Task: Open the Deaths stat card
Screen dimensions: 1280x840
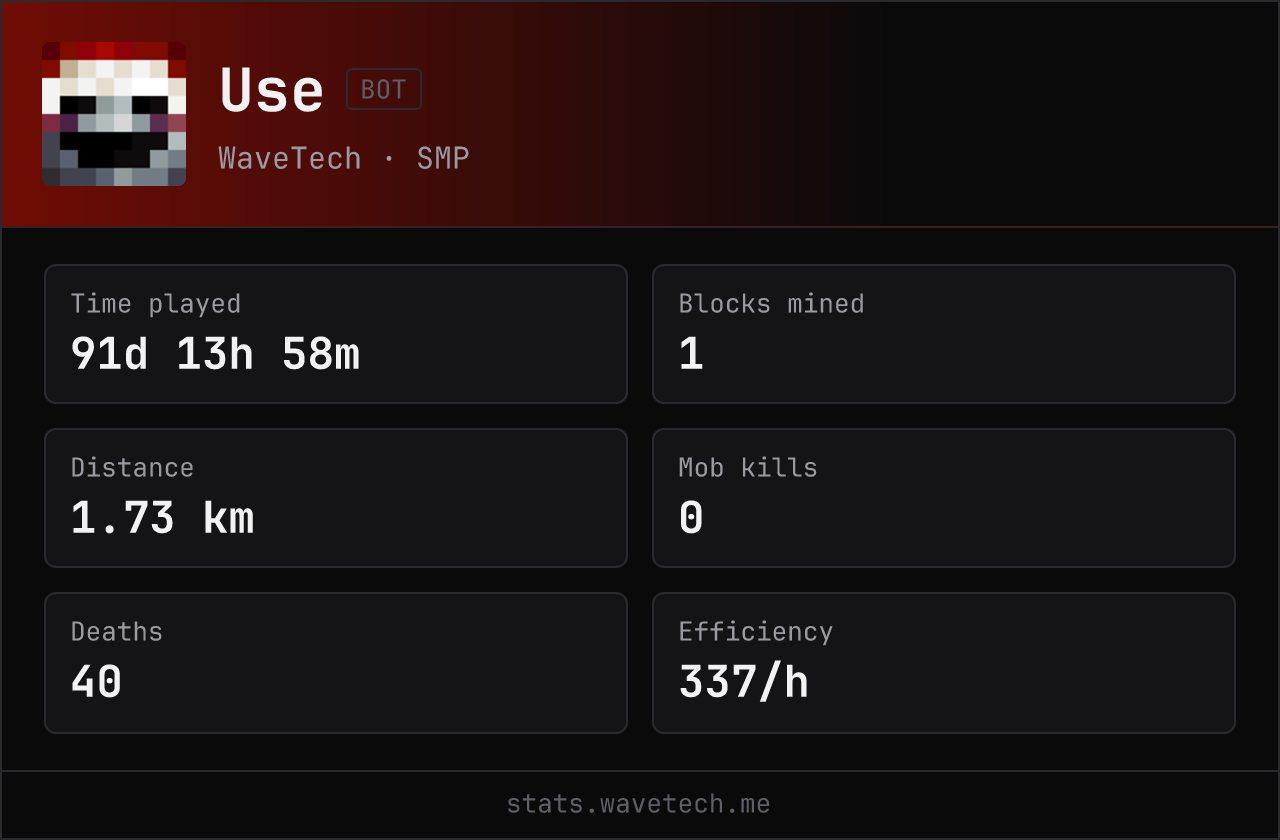Action: coord(336,663)
